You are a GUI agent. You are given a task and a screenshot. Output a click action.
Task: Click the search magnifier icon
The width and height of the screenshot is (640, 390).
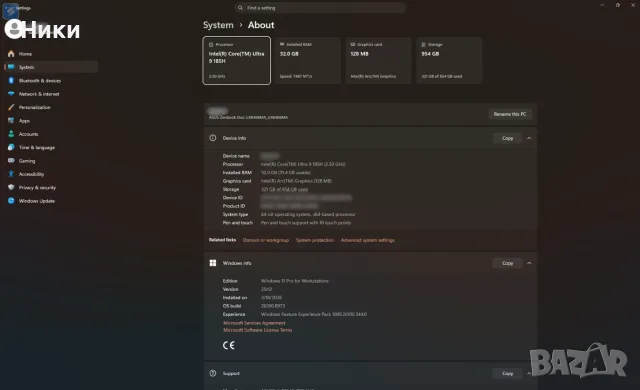tap(240, 8)
